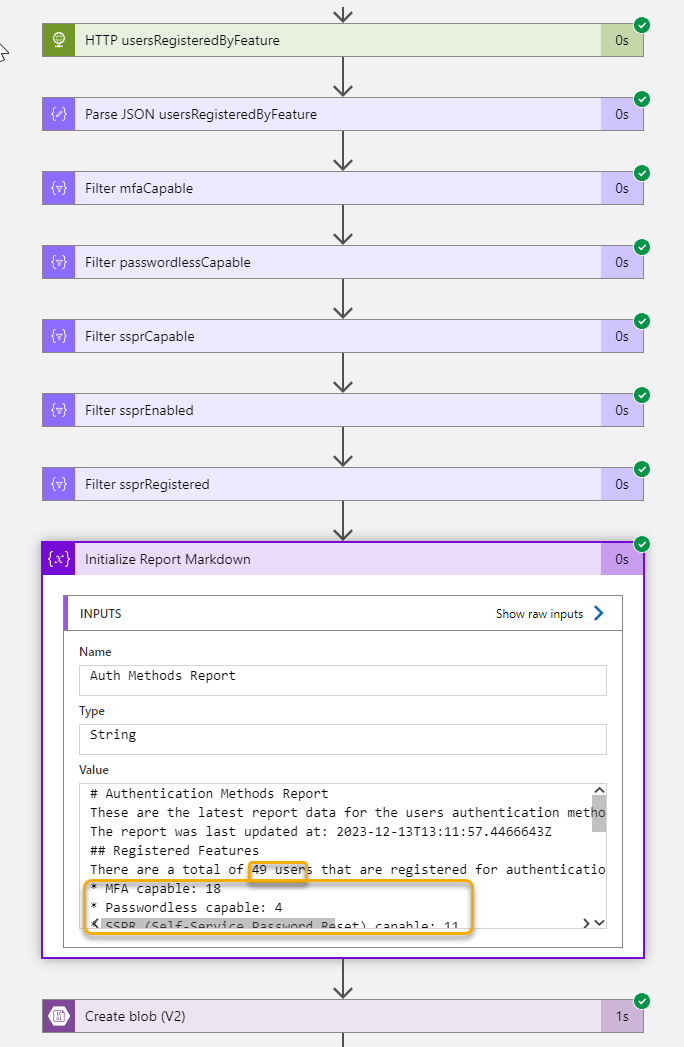Click the Filter ssprCapable filter icon
The image size is (684, 1047).
click(59, 337)
